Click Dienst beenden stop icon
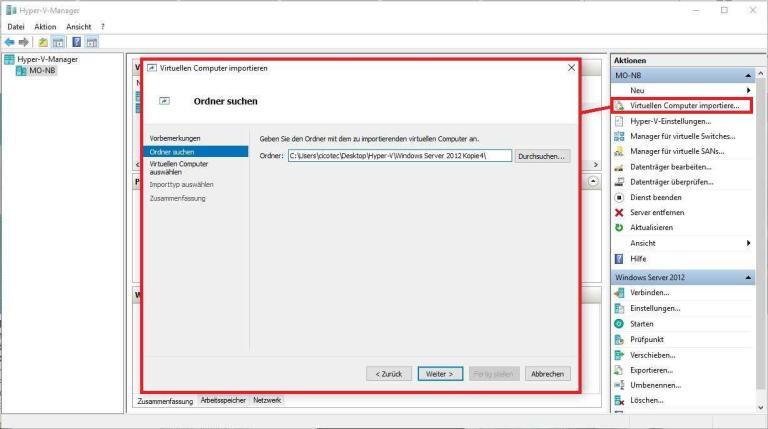Image resolution: width=768 pixels, height=429 pixels. (x=620, y=197)
